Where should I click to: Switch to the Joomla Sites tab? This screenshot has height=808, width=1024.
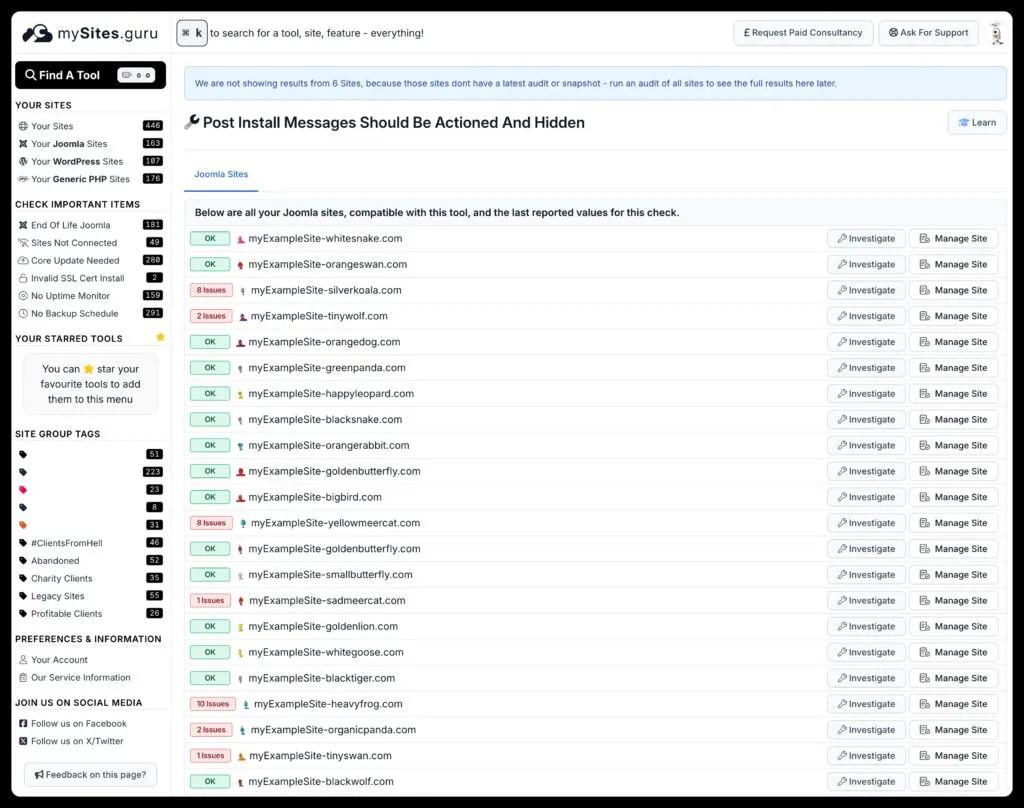point(221,174)
